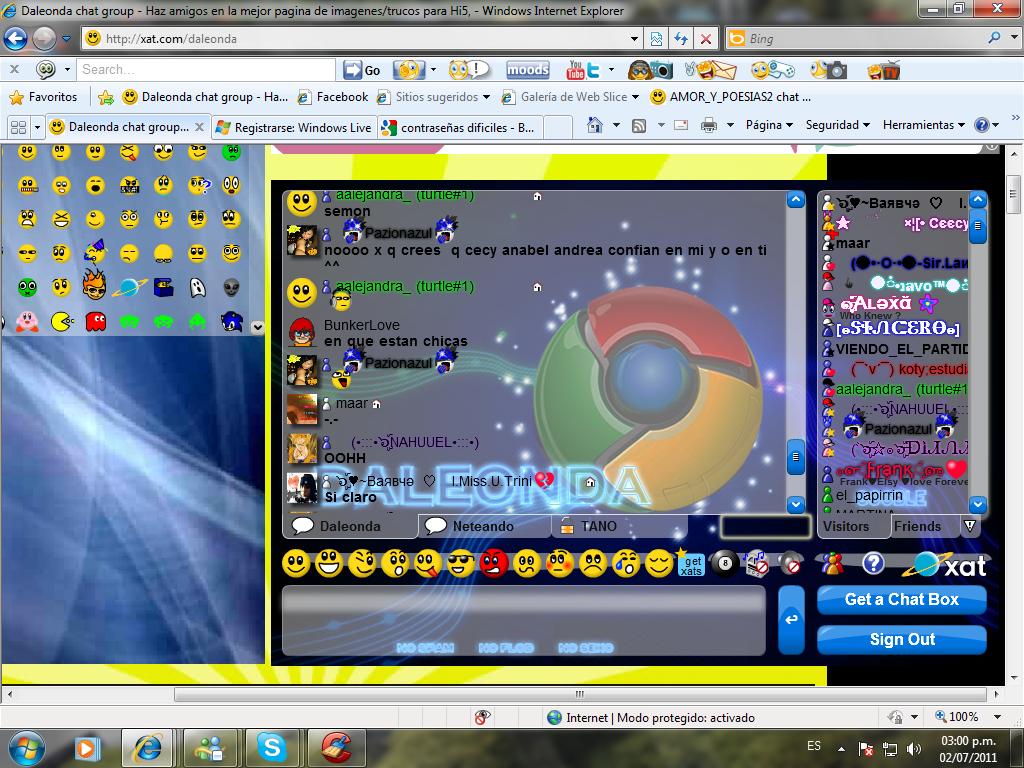Click the get xats icon

691,563
